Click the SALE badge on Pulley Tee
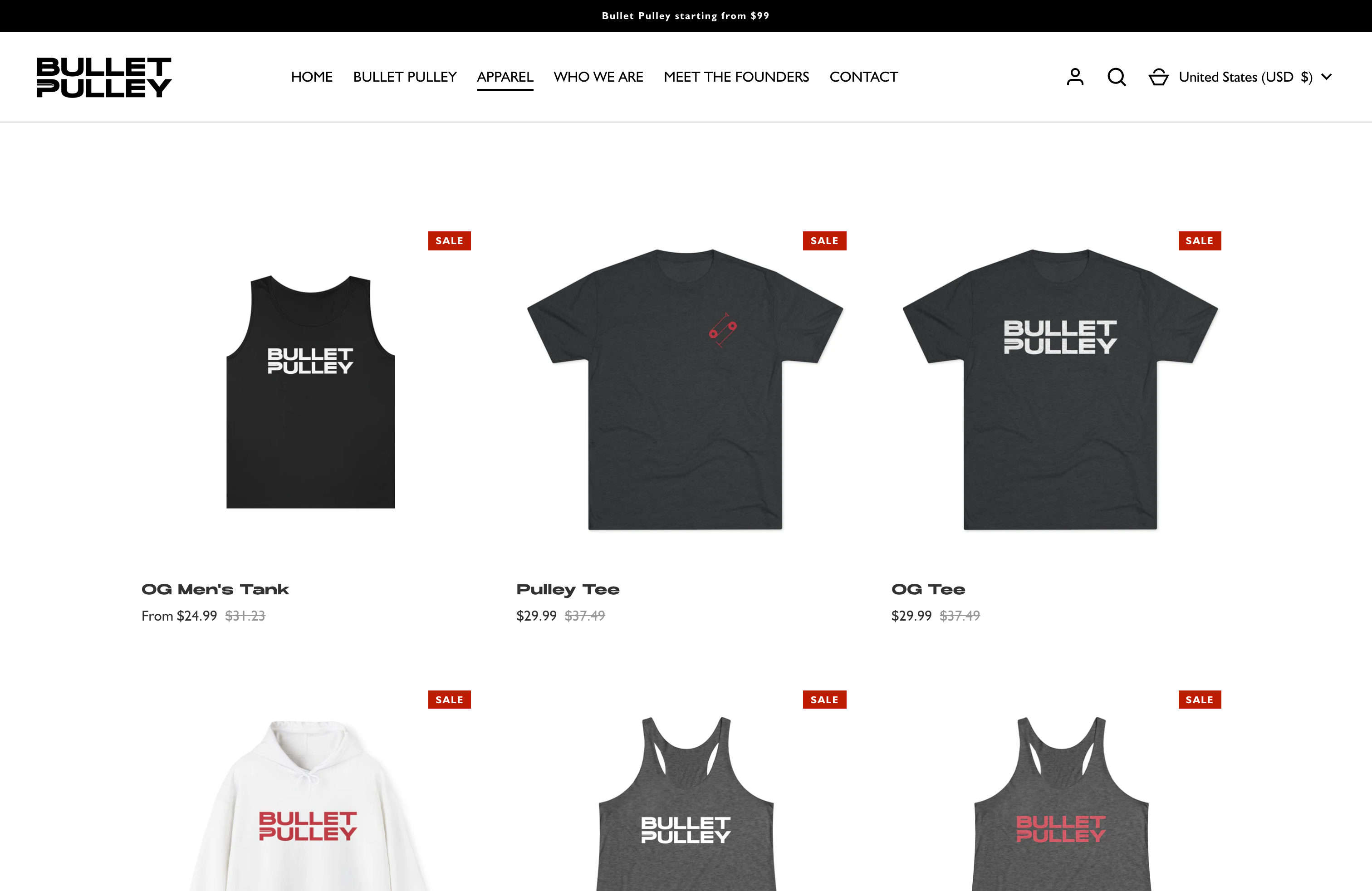This screenshot has height=891, width=1372. click(824, 240)
